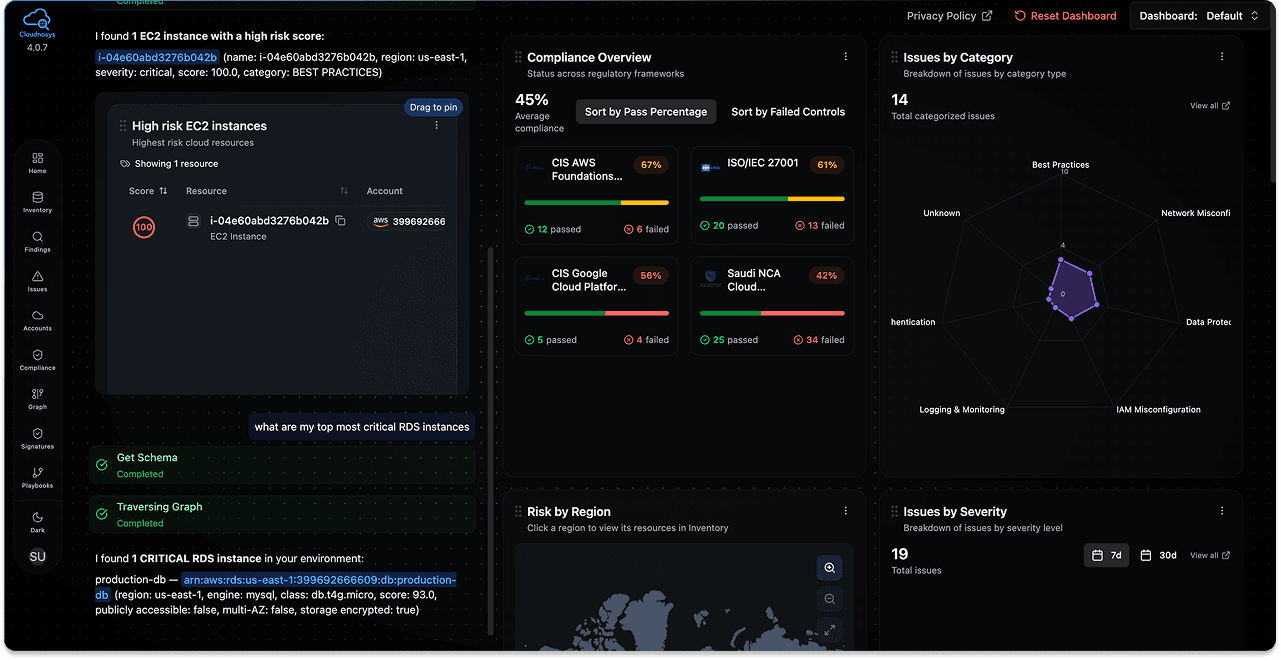Open the CIS AWS Foundations compliance card
This screenshot has width=1281, height=659.
pyautogui.click(x=597, y=194)
